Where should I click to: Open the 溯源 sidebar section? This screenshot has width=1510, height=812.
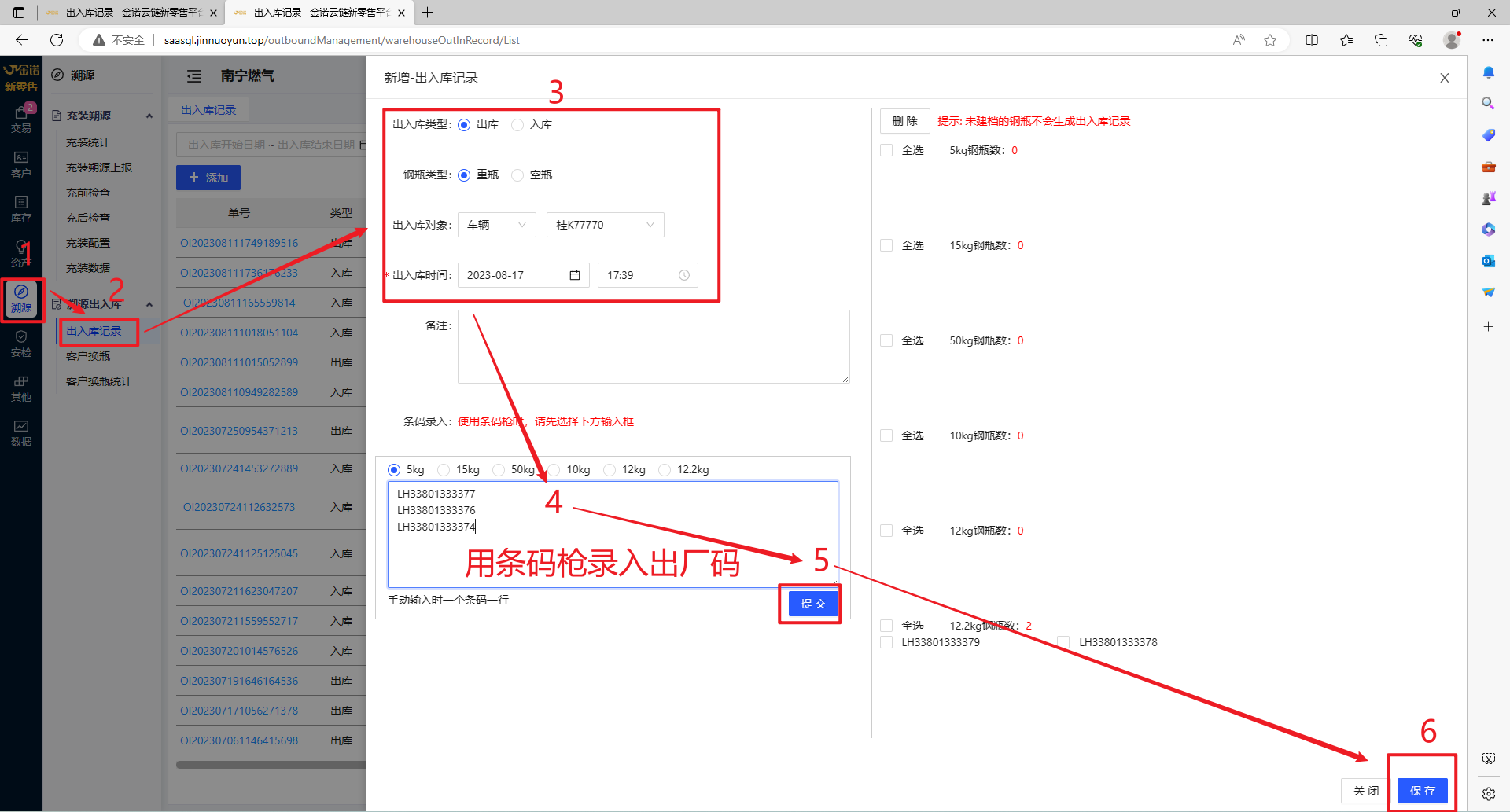21,299
